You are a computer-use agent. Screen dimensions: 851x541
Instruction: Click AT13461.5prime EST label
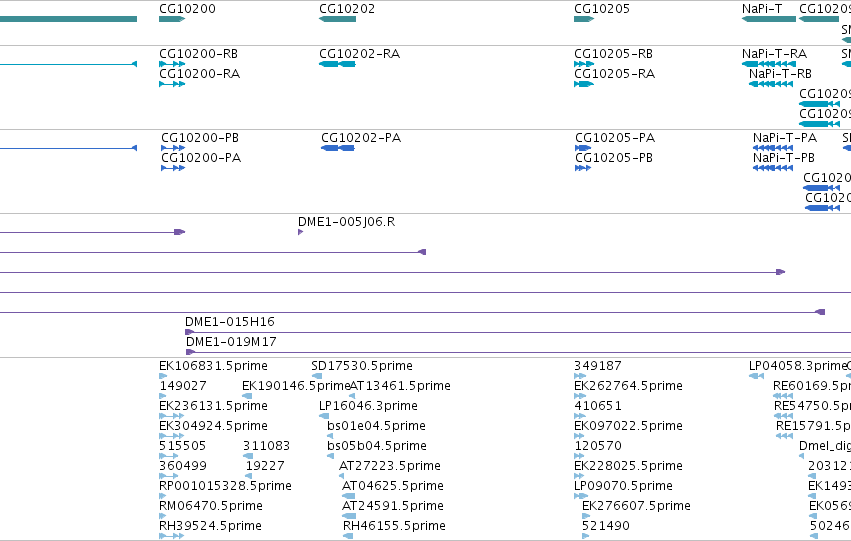400,386
